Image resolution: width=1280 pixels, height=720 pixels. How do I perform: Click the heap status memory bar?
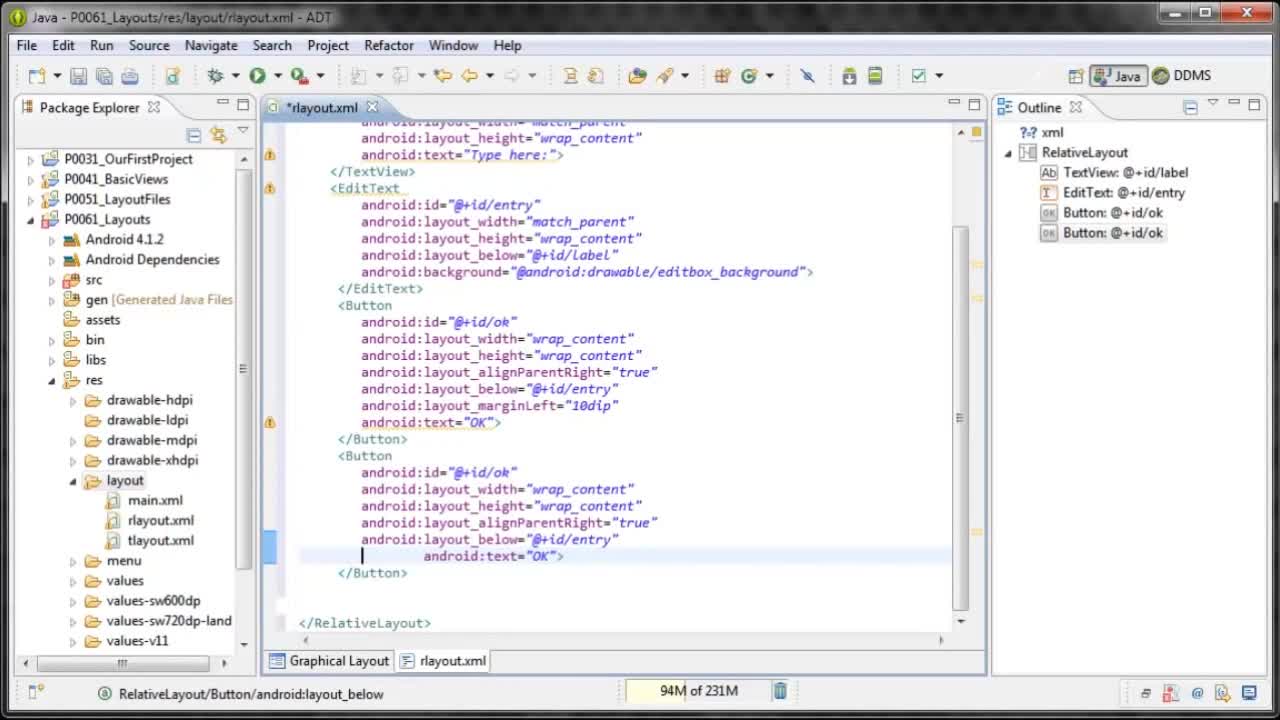tap(696, 690)
